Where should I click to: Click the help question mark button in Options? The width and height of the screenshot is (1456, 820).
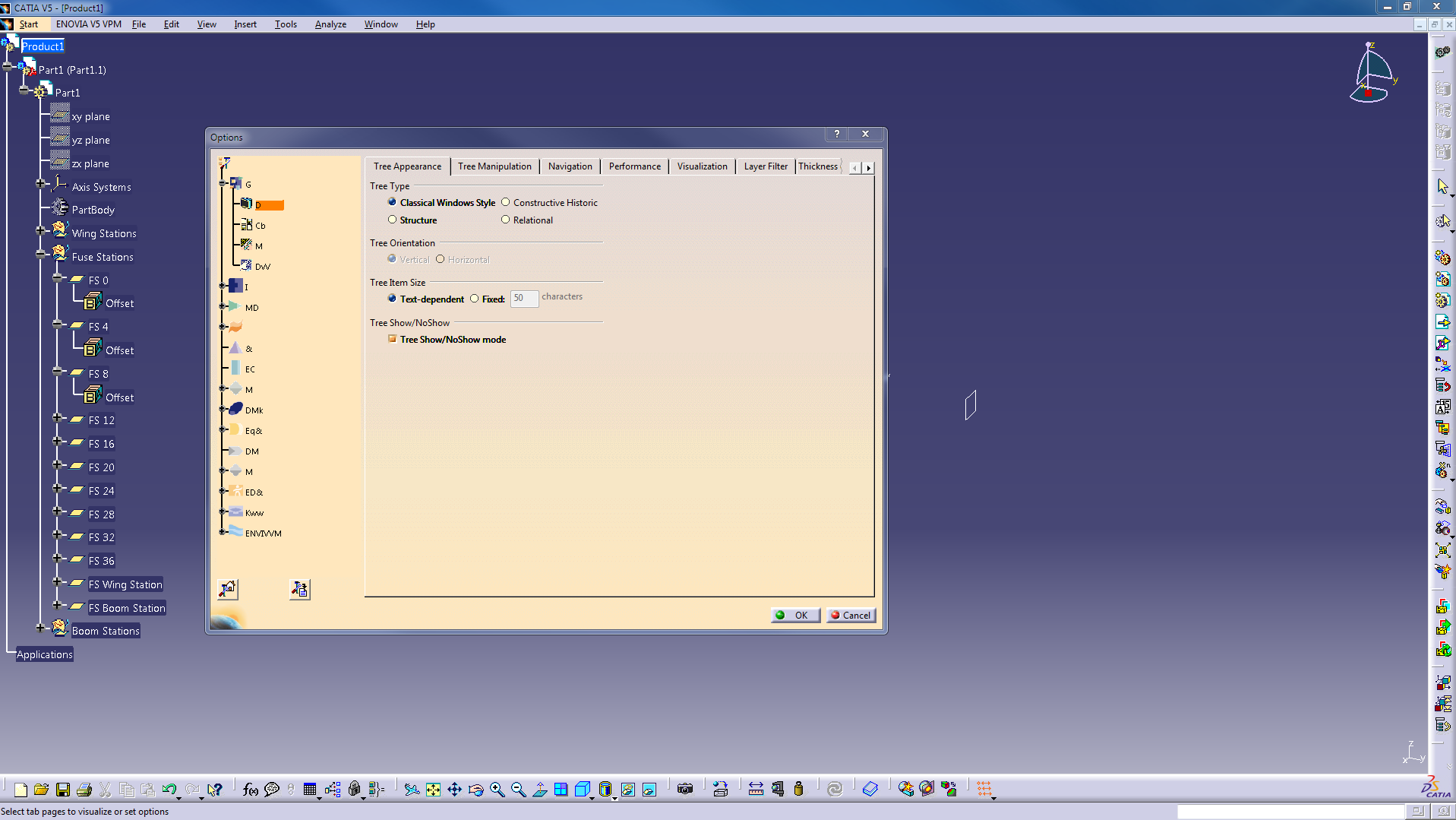pyautogui.click(x=837, y=134)
